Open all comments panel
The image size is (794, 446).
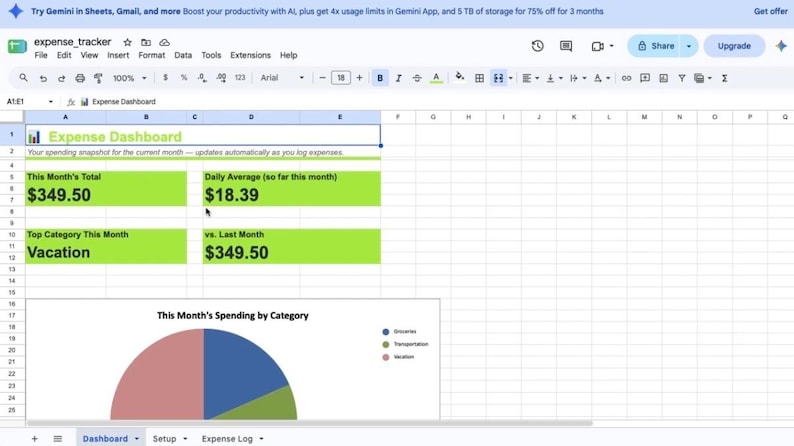[x=566, y=46]
